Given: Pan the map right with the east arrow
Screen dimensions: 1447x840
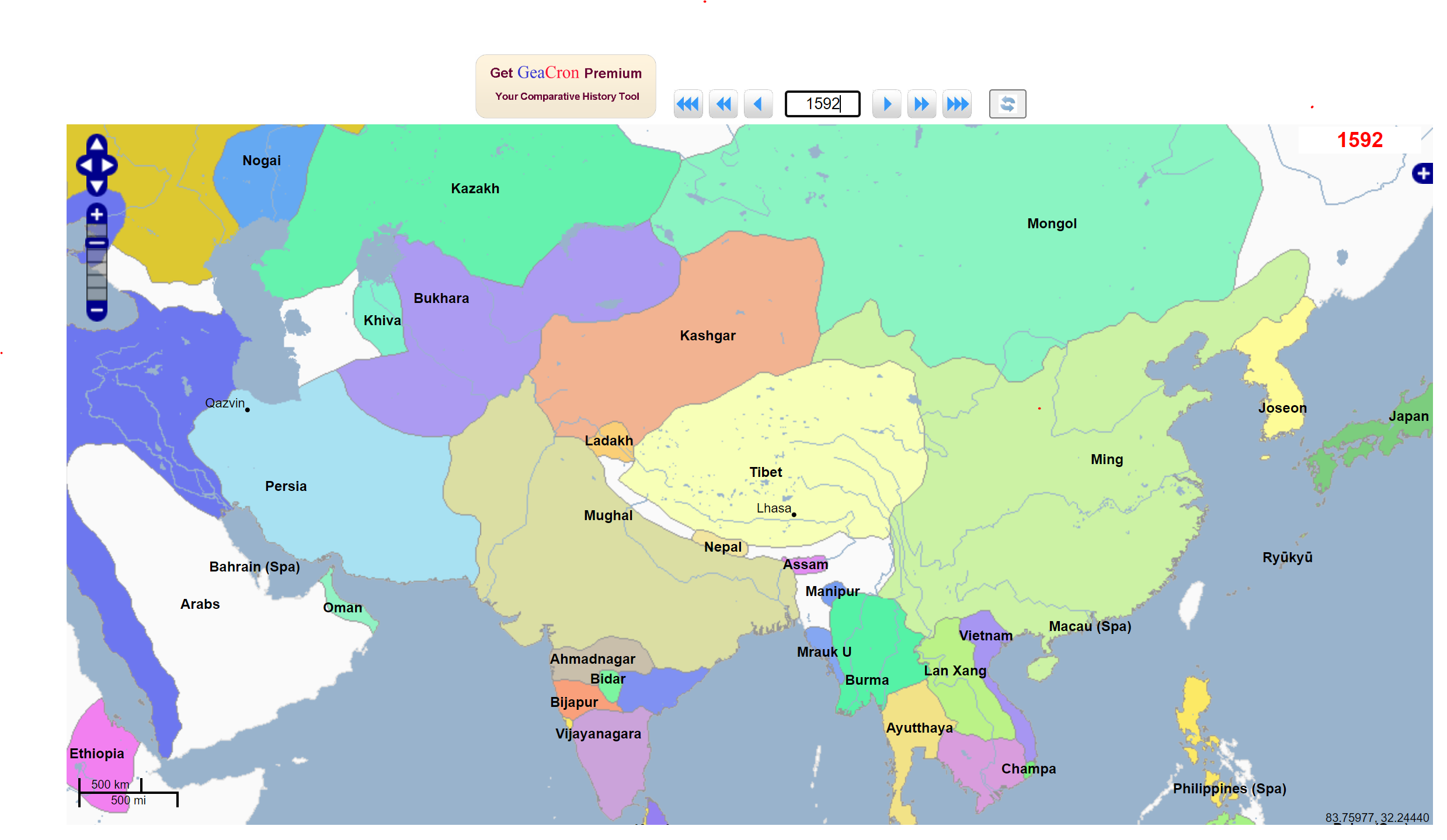Looking at the screenshot, I should (109, 166).
